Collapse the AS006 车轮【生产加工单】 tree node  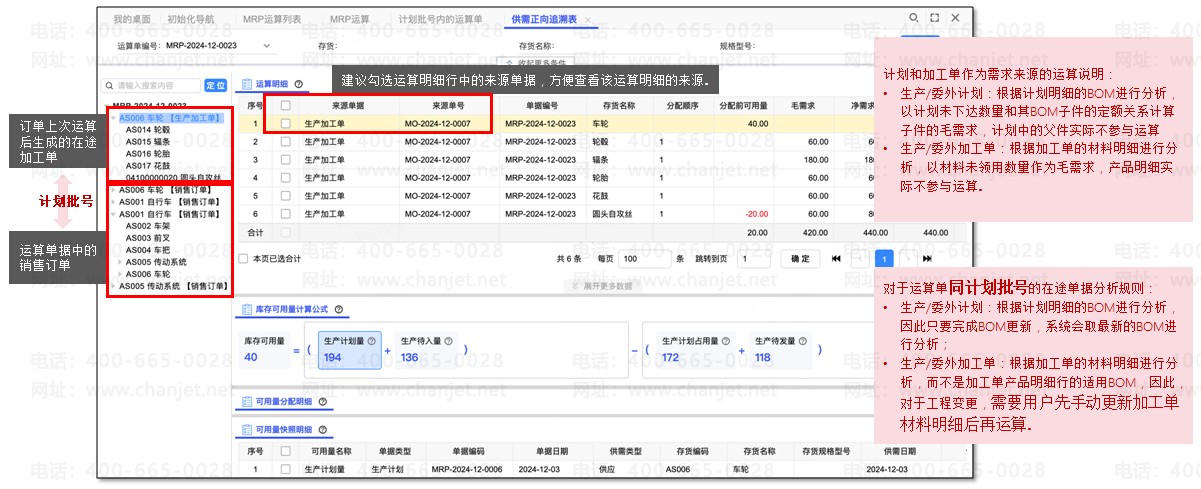point(113,118)
